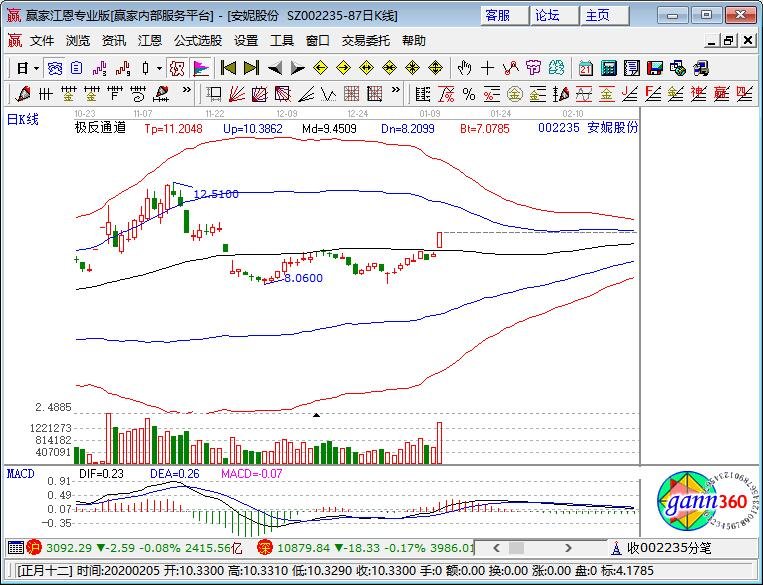Select the Gann square box tool
Viewport: 763px width, 585px height.
coord(260,93)
